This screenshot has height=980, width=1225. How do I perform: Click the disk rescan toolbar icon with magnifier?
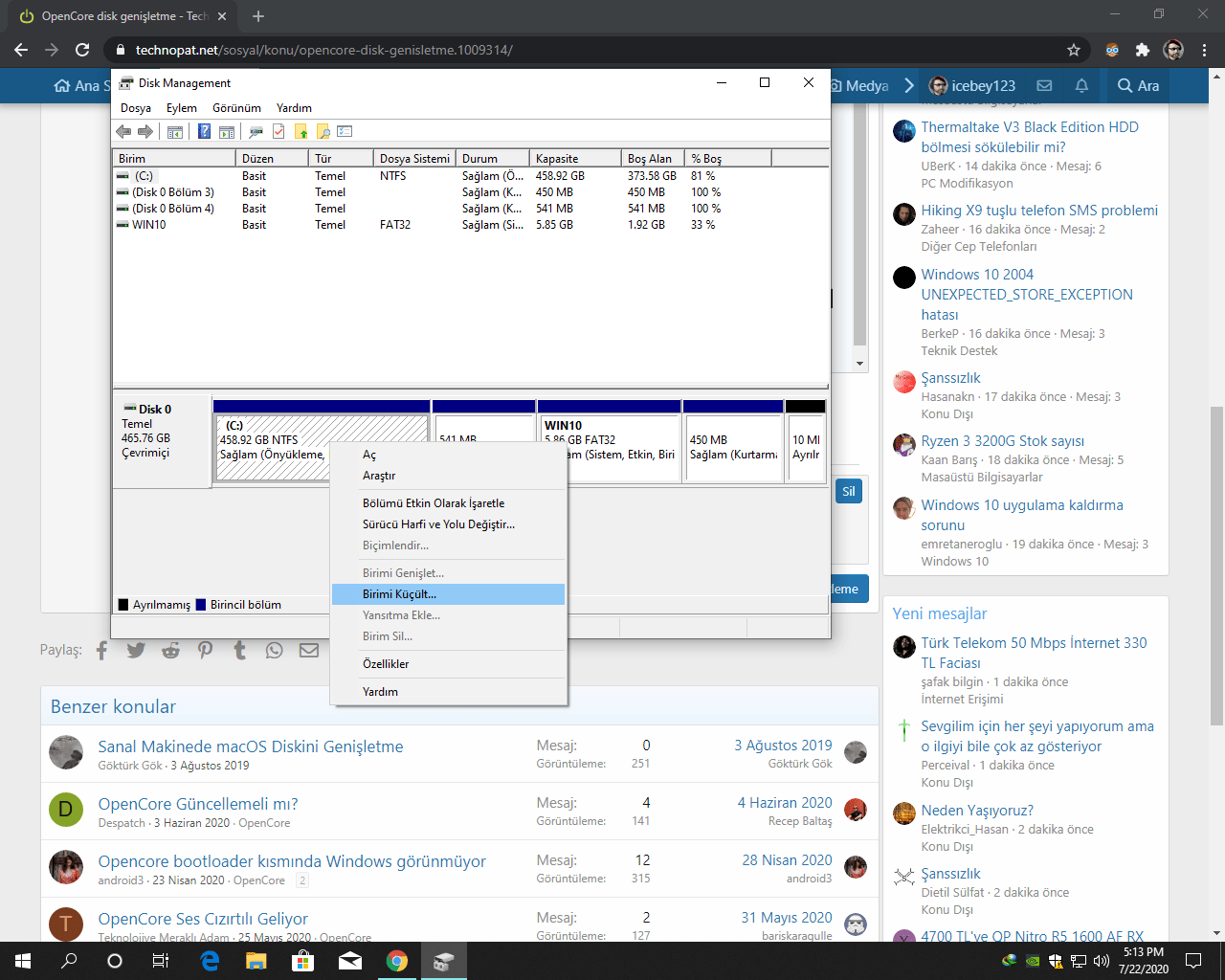click(256, 131)
